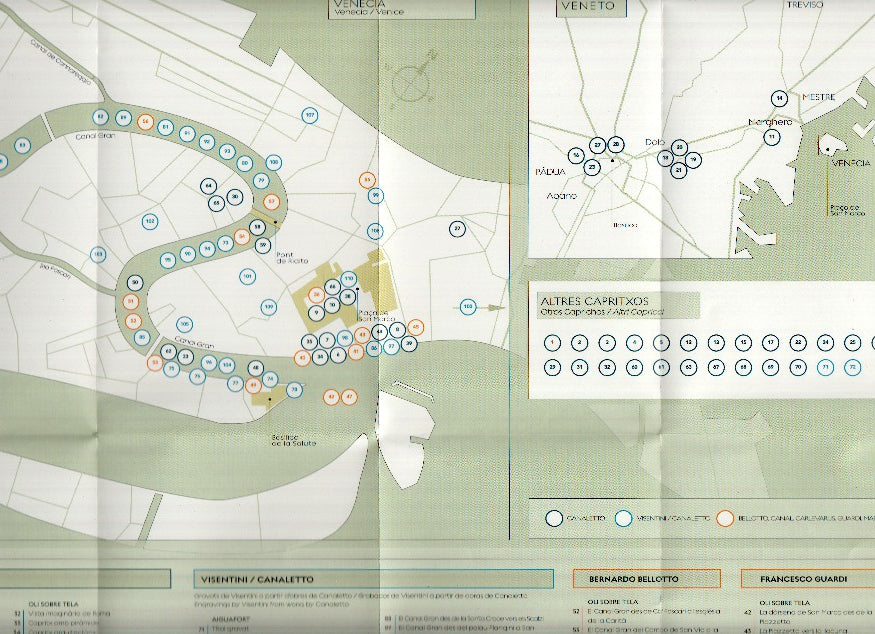Click the light-blue marker 71 under Altres Capritxos
875x634 pixels.
[x=825, y=367]
